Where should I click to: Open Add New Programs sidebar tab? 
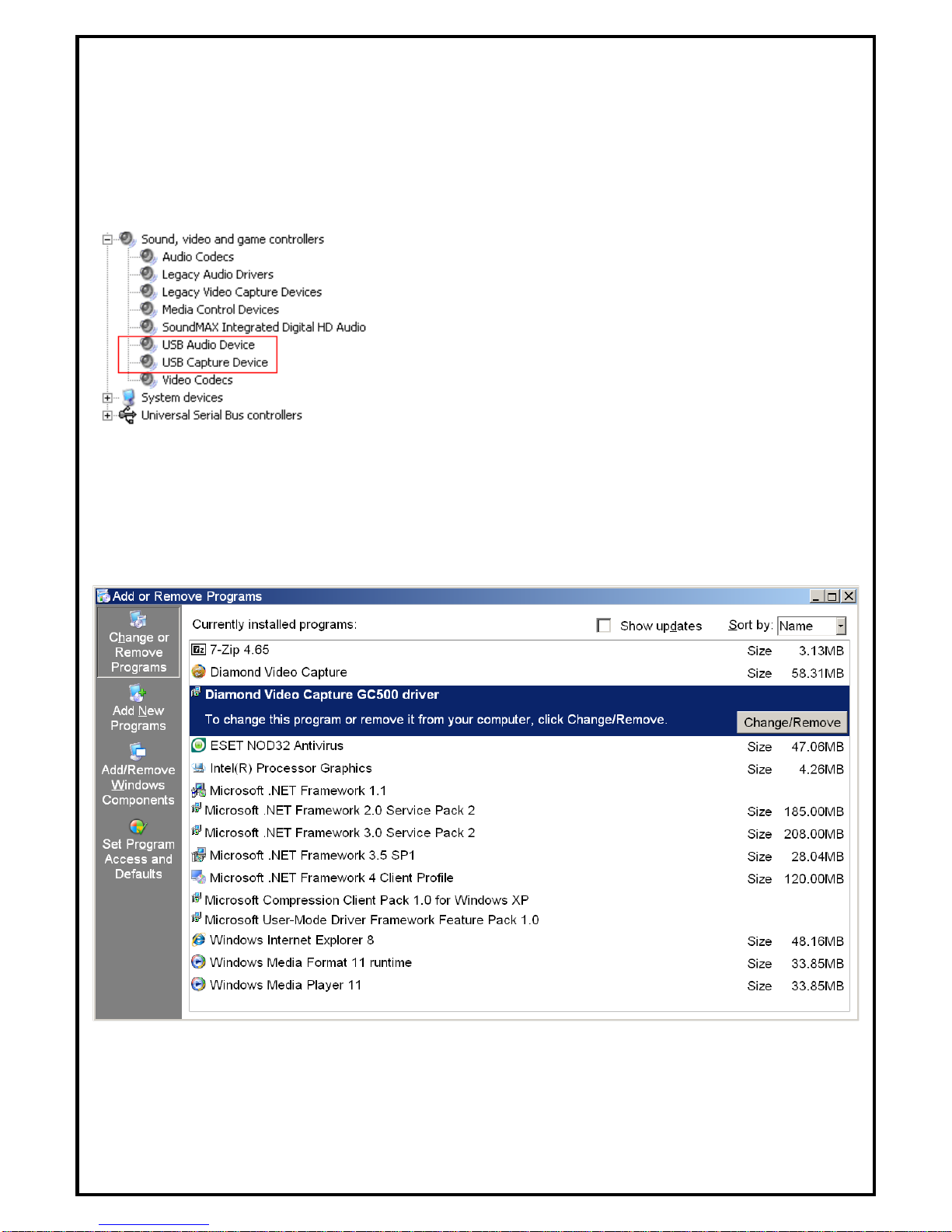(x=138, y=708)
